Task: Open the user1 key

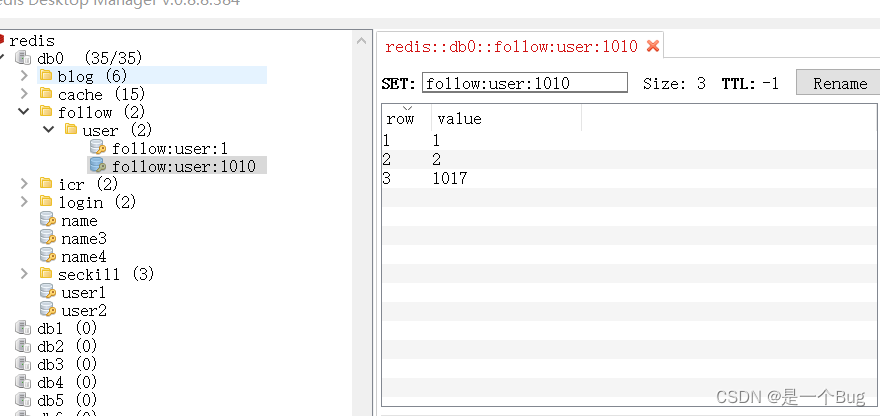Action: (84, 292)
